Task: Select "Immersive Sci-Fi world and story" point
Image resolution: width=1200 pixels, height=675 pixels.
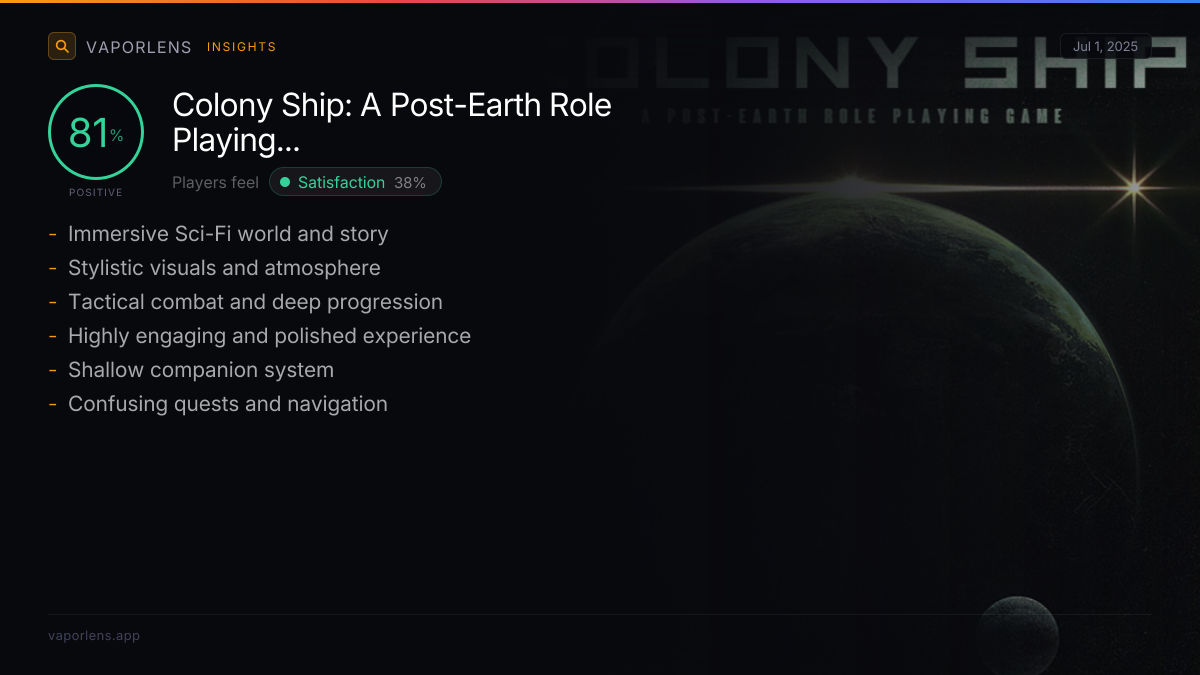Action: [228, 234]
